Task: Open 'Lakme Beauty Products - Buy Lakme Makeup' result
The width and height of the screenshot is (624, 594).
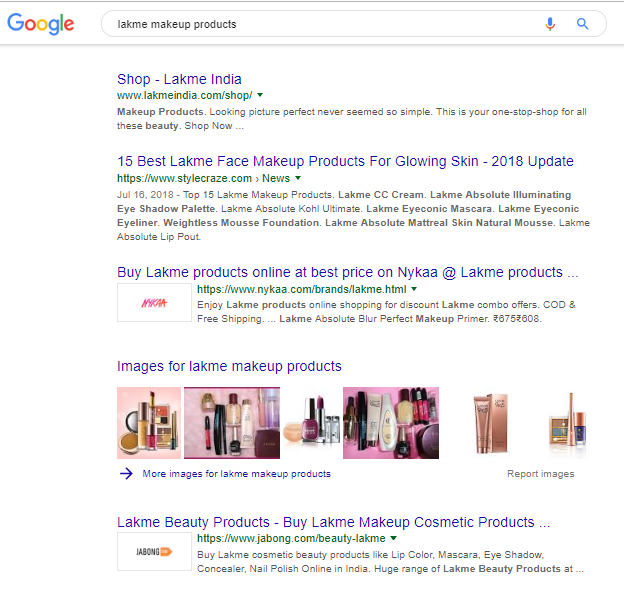Action: coord(333,522)
